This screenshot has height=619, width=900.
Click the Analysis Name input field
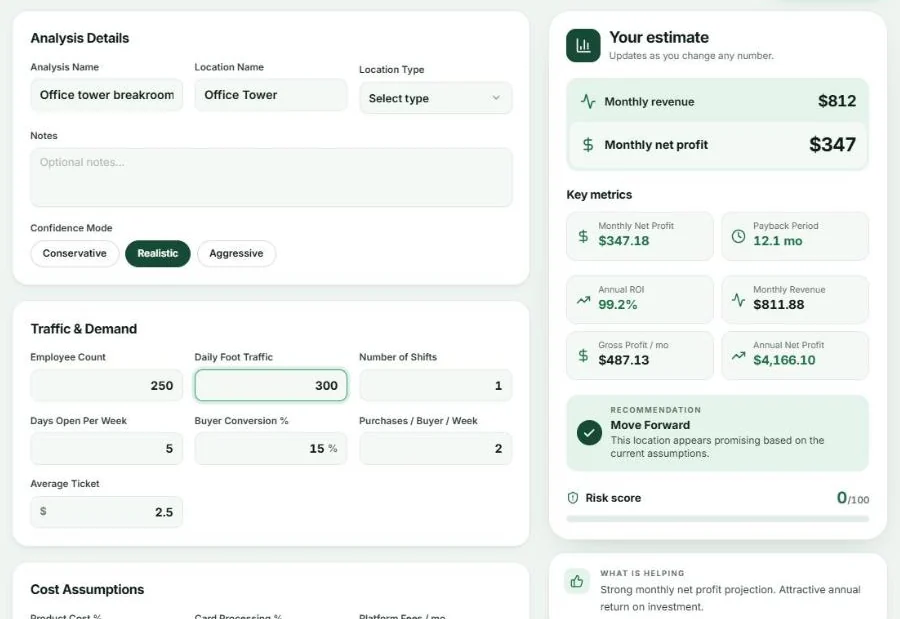coord(107,95)
